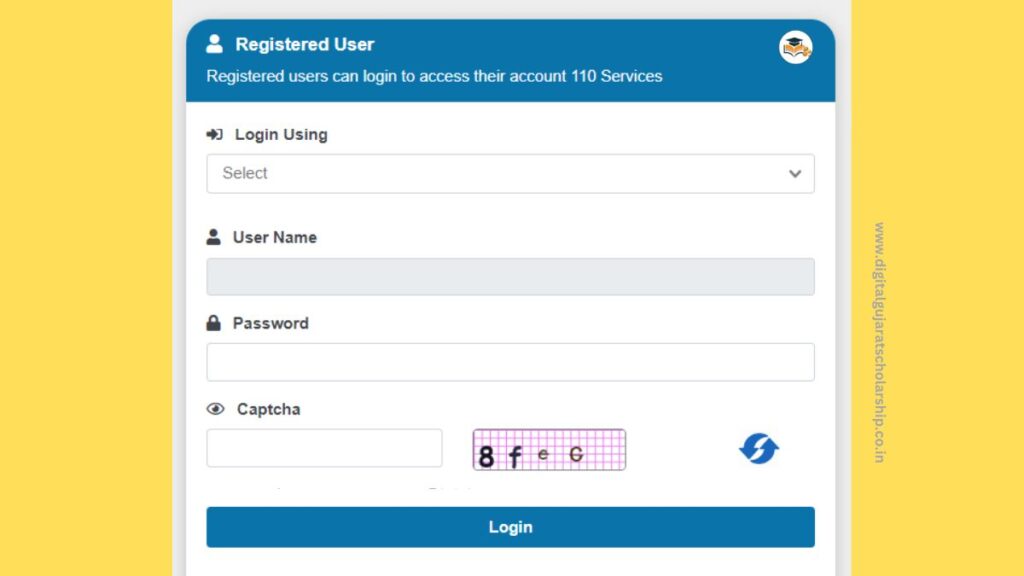Click the Registered User header text
Image resolution: width=1024 pixels, height=576 pixels.
[304, 43]
